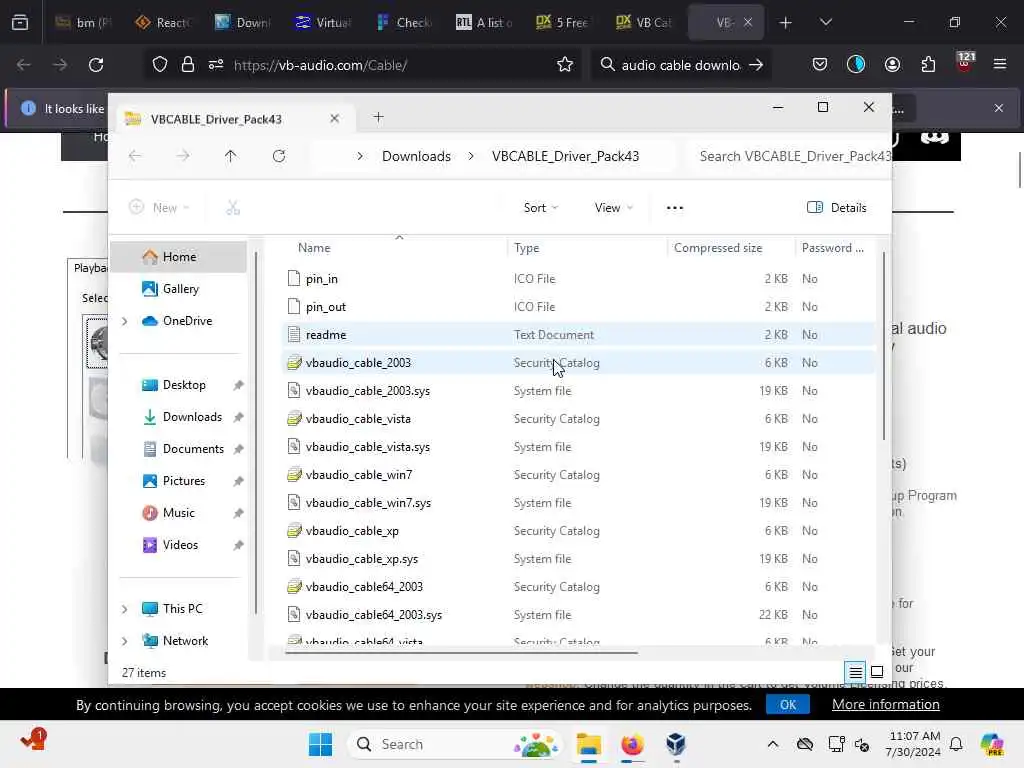Select the readme text document
1024x768 pixels.
579,335
